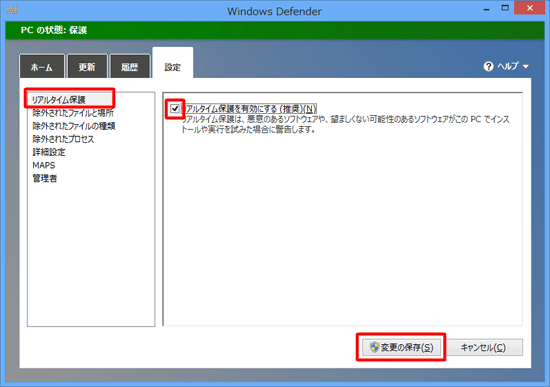550x387 pixels.
Task: Switch to the 更新 tab
Action: [x=87, y=66]
